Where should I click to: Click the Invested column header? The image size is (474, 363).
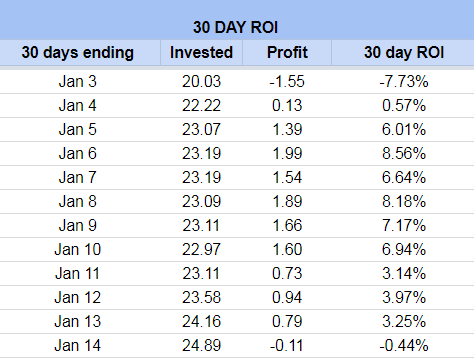pyautogui.click(x=201, y=53)
